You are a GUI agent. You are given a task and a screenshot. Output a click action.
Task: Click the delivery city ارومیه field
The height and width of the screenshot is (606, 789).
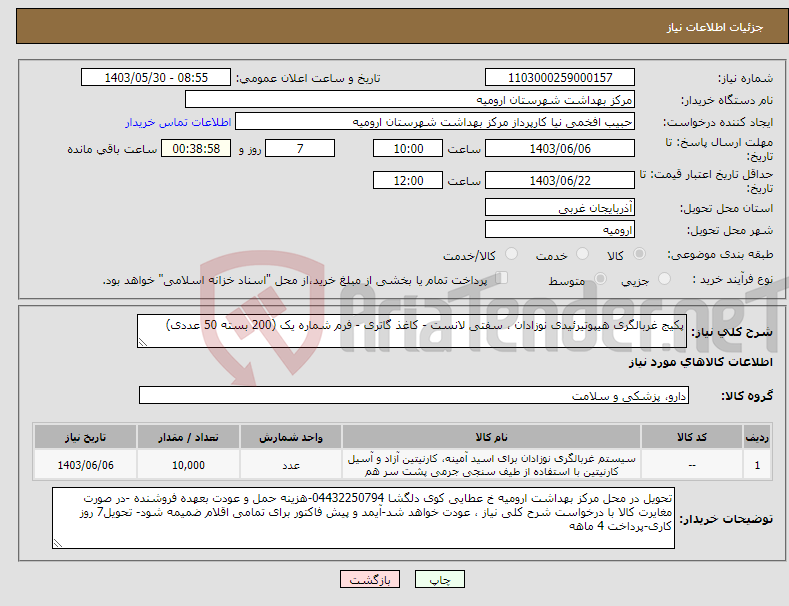[x=560, y=230]
